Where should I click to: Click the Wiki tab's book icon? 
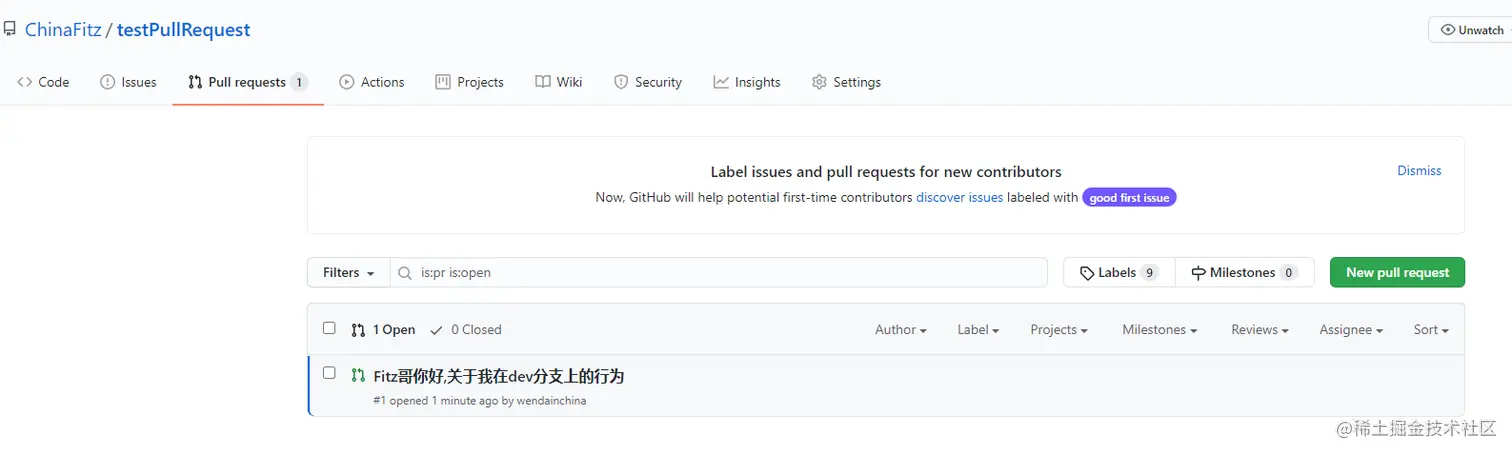(x=543, y=82)
